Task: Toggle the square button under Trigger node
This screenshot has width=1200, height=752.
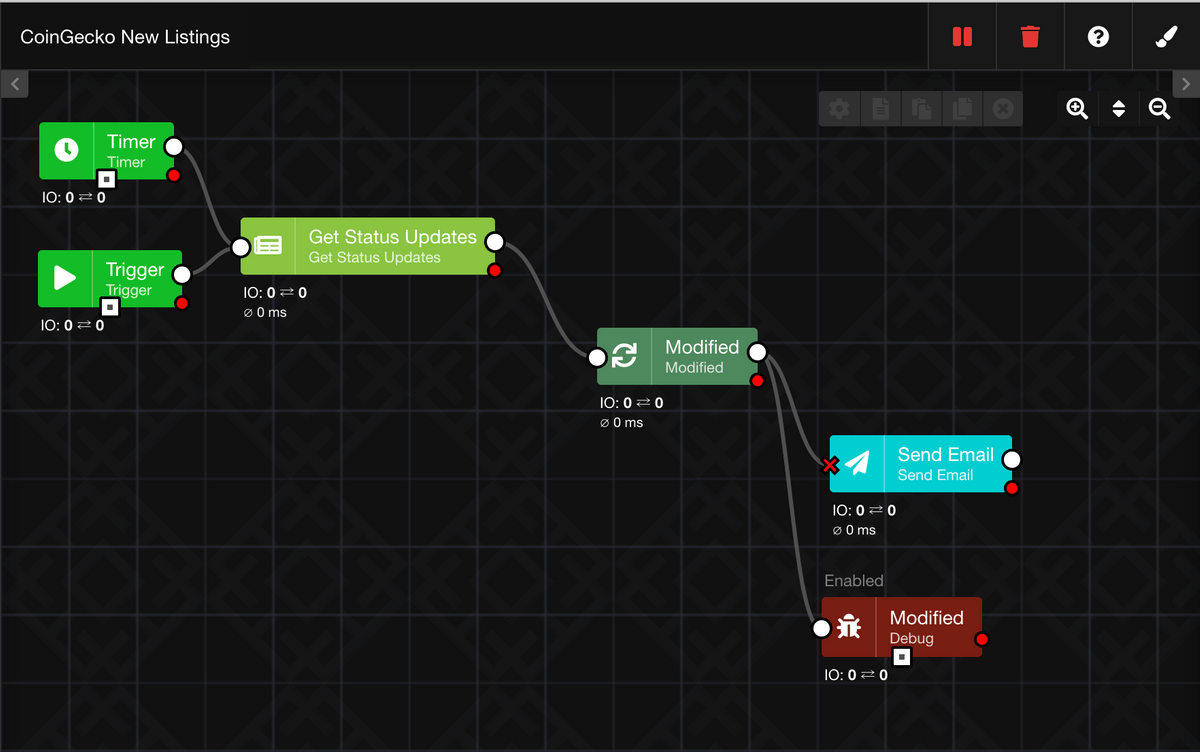Action: (x=110, y=307)
